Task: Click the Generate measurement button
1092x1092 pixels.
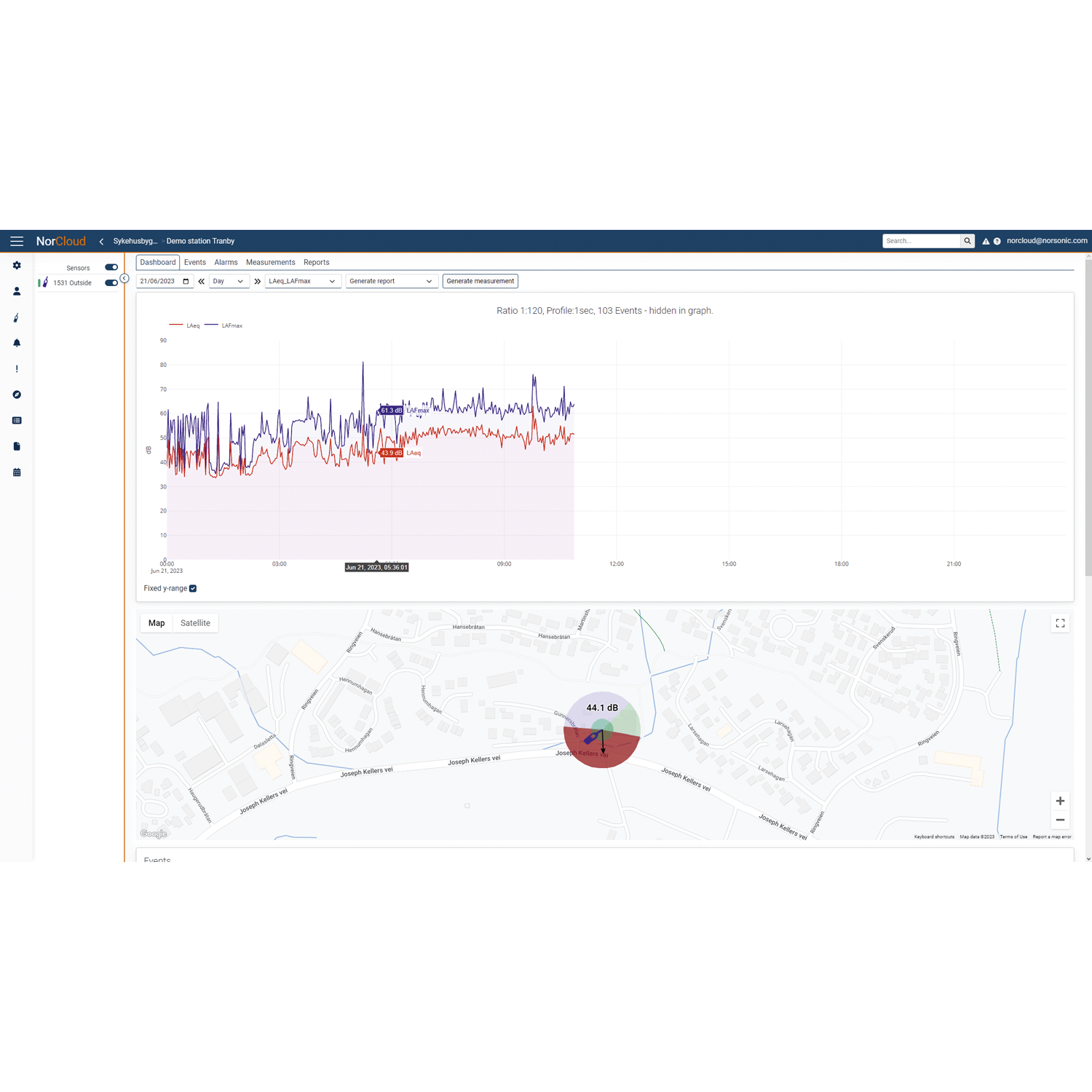Action: click(x=480, y=281)
